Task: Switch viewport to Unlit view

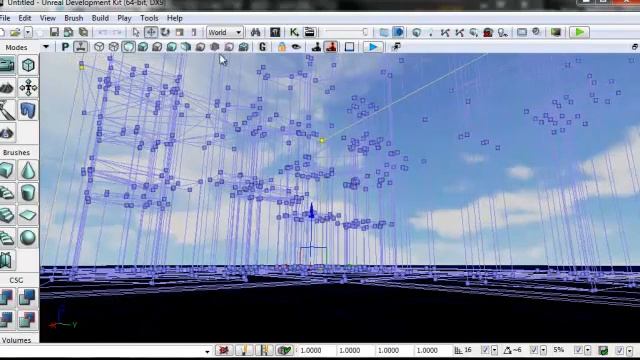Action: coord(128,47)
